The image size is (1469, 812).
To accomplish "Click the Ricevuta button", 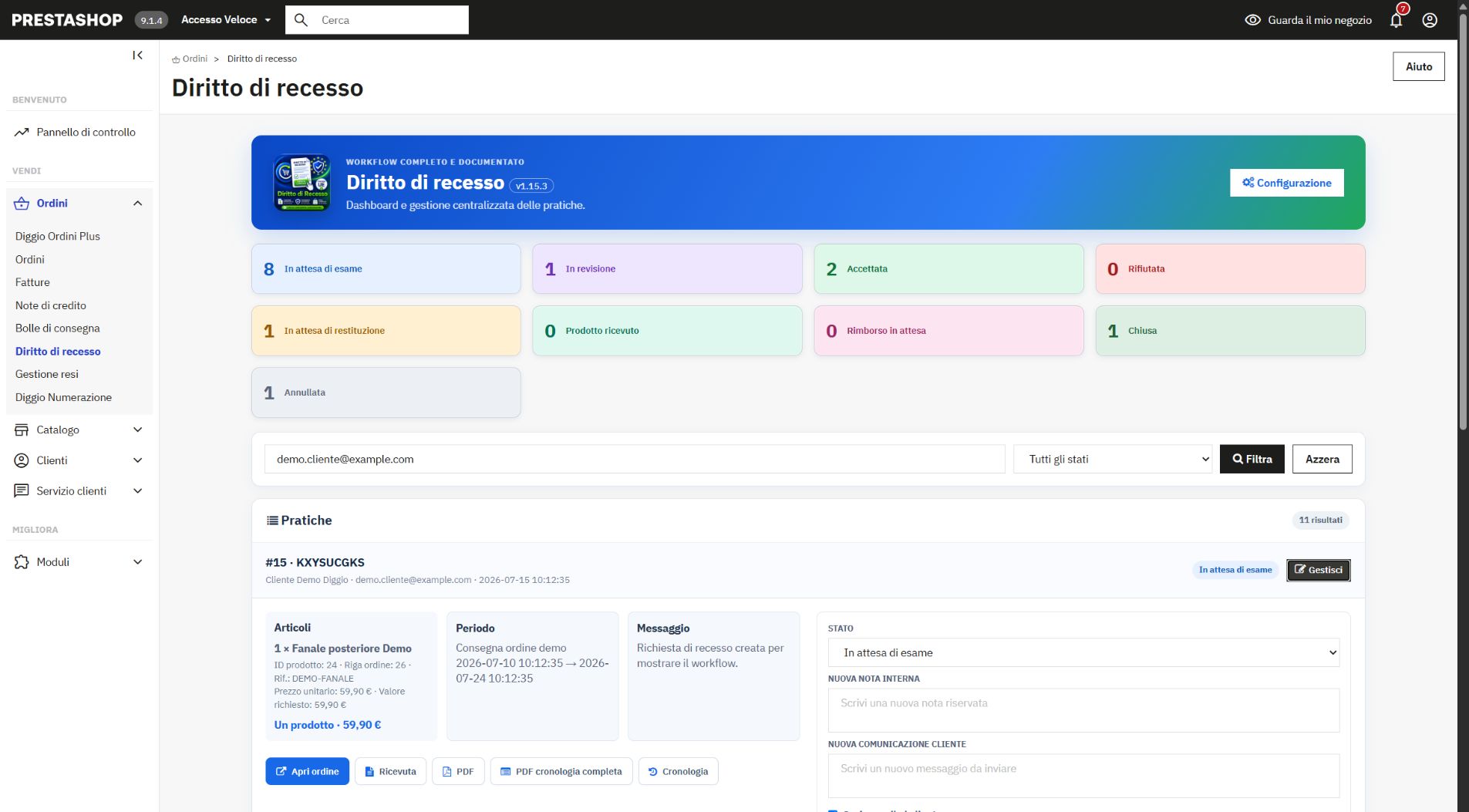I will coord(390,771).
